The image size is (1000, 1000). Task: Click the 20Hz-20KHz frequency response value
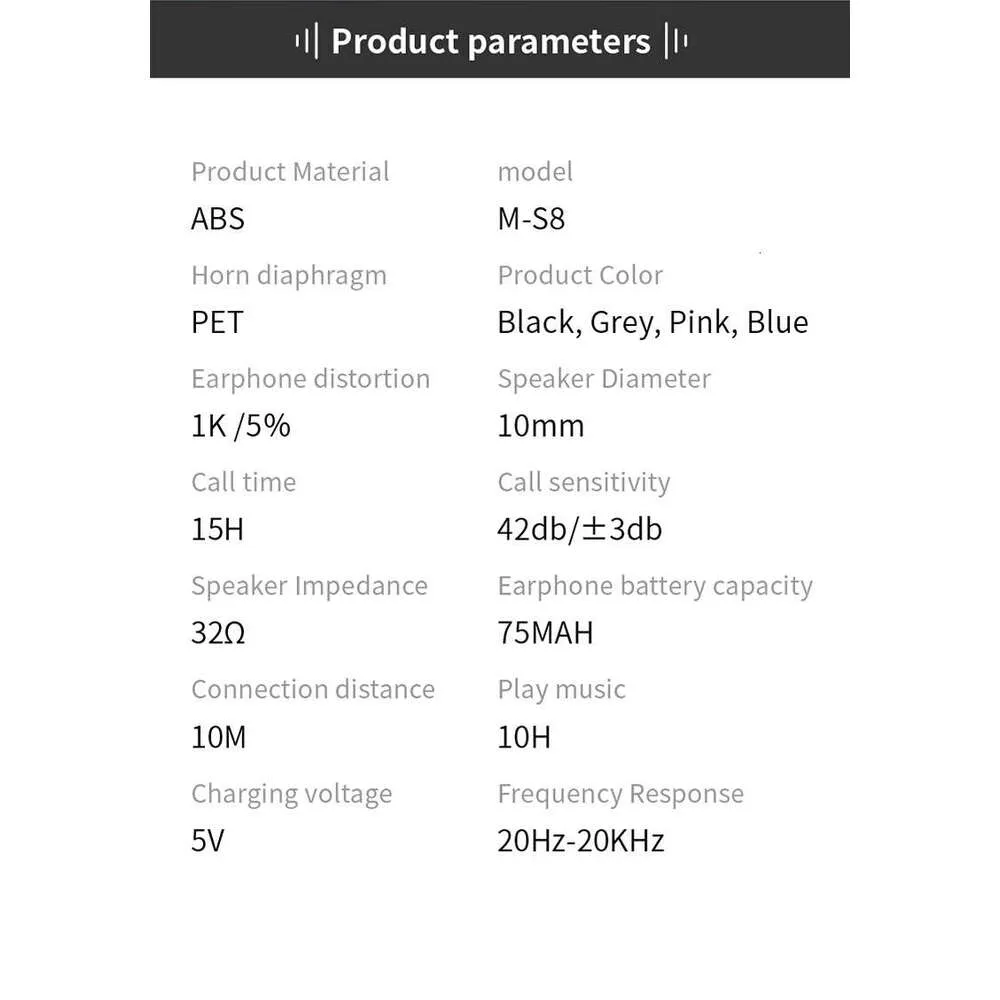(x=581, y=841)
